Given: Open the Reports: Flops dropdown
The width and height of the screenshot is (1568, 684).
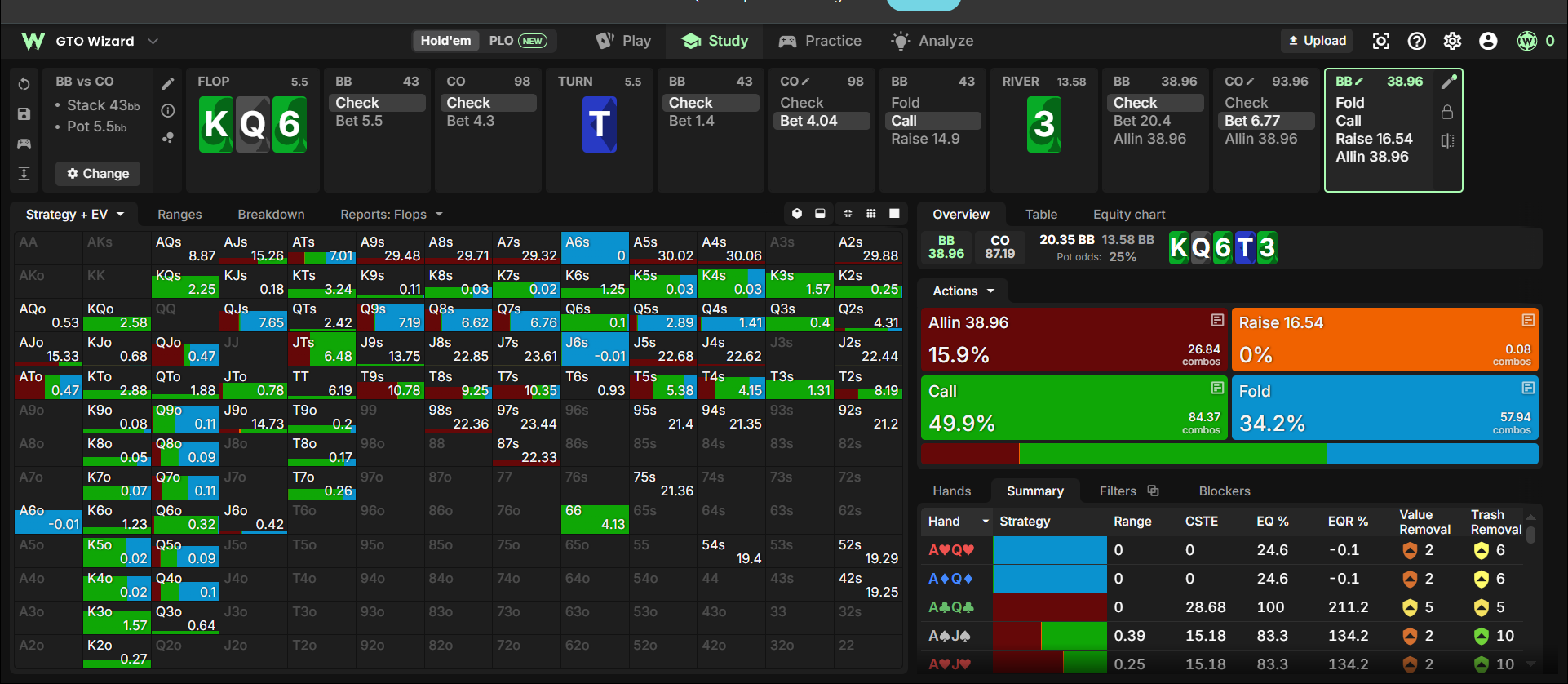Looking at the screenshot, I should (392, 215).
